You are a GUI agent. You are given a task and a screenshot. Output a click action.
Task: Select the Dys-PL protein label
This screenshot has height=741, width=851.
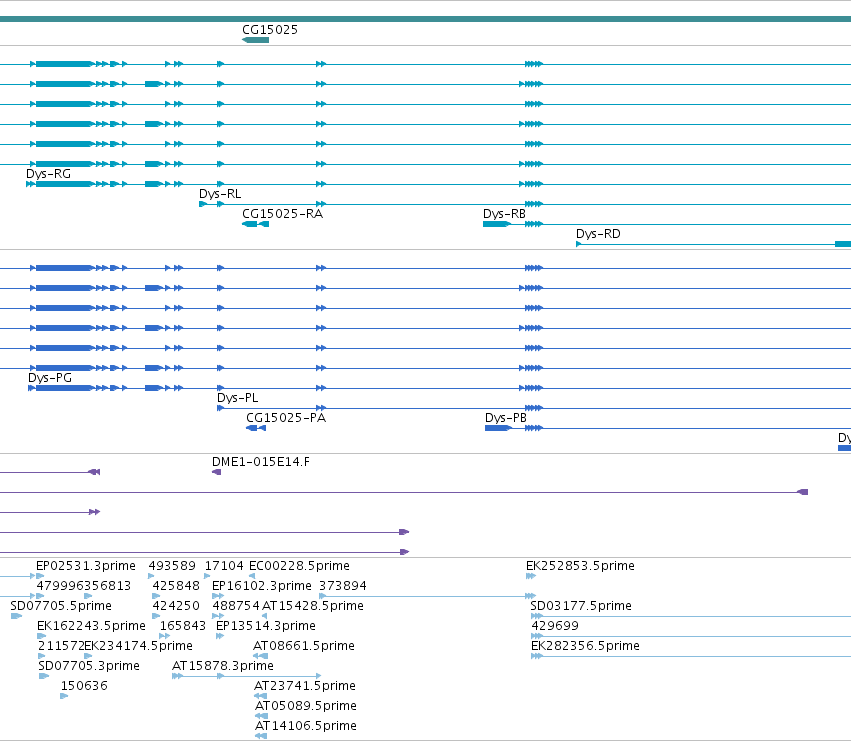pyautogui.click(x=238, y=398)
